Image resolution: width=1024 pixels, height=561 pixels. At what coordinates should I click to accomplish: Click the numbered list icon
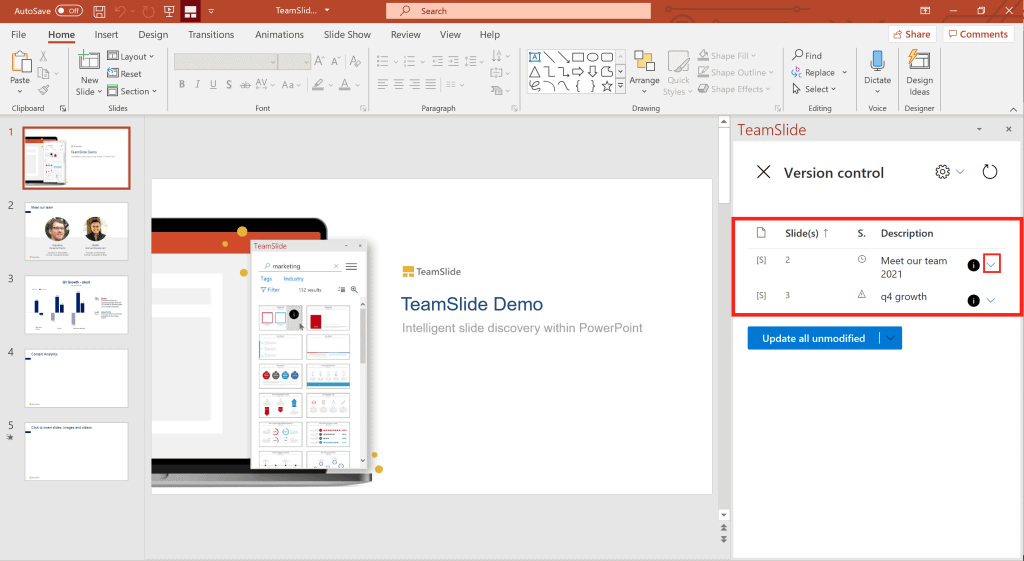pyautogui.click(x=409, y=61)
